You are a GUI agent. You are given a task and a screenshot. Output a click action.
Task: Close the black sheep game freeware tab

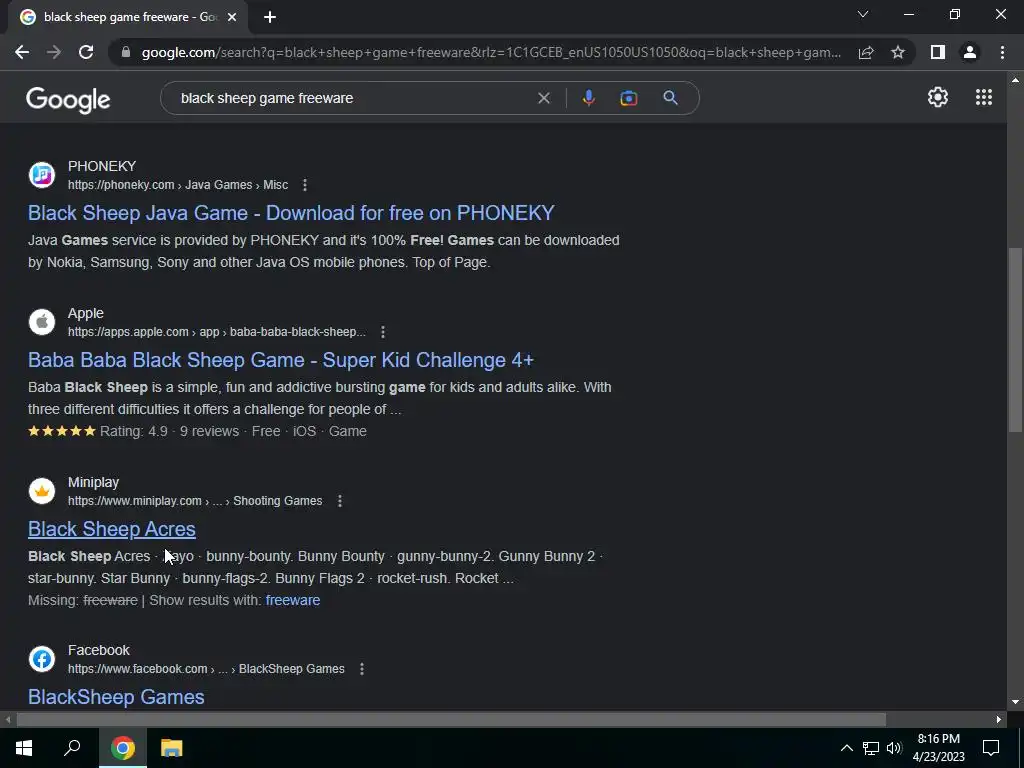click(232, 17)
